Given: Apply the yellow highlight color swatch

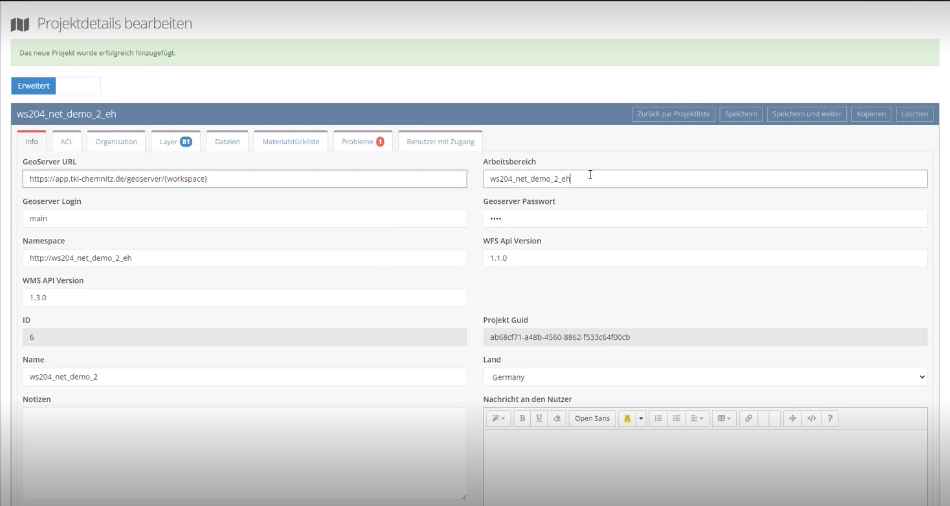Looking at the screenshot, I should coord(627,418).
